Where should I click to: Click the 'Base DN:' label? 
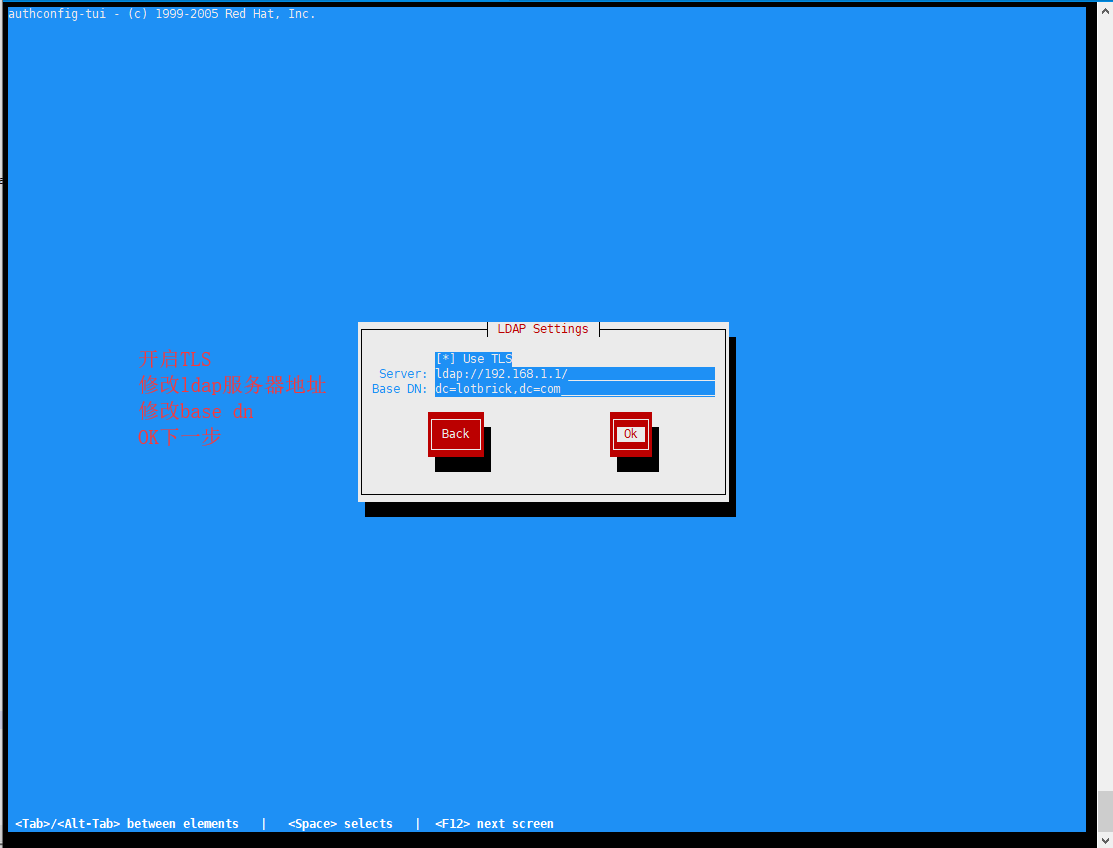pyautogui.click(x=399, y=389)
